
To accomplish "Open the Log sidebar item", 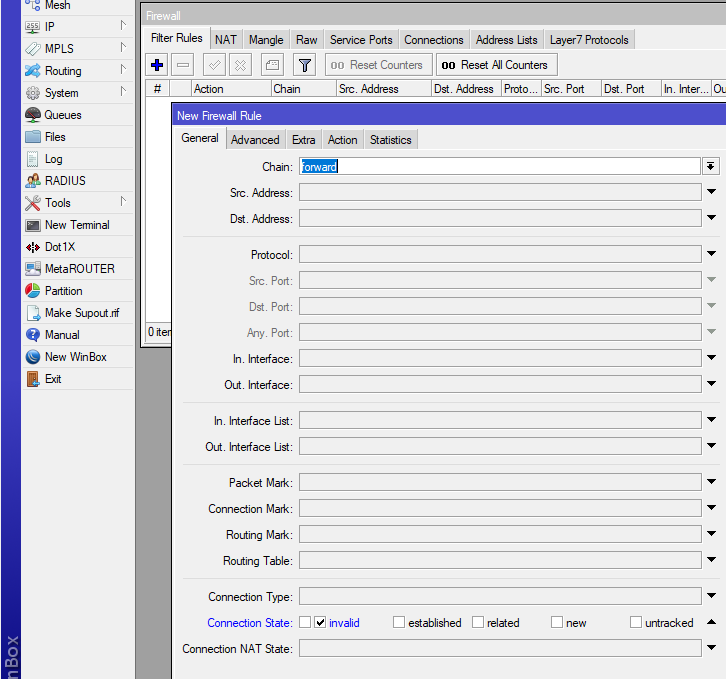I will click(53, 159).
